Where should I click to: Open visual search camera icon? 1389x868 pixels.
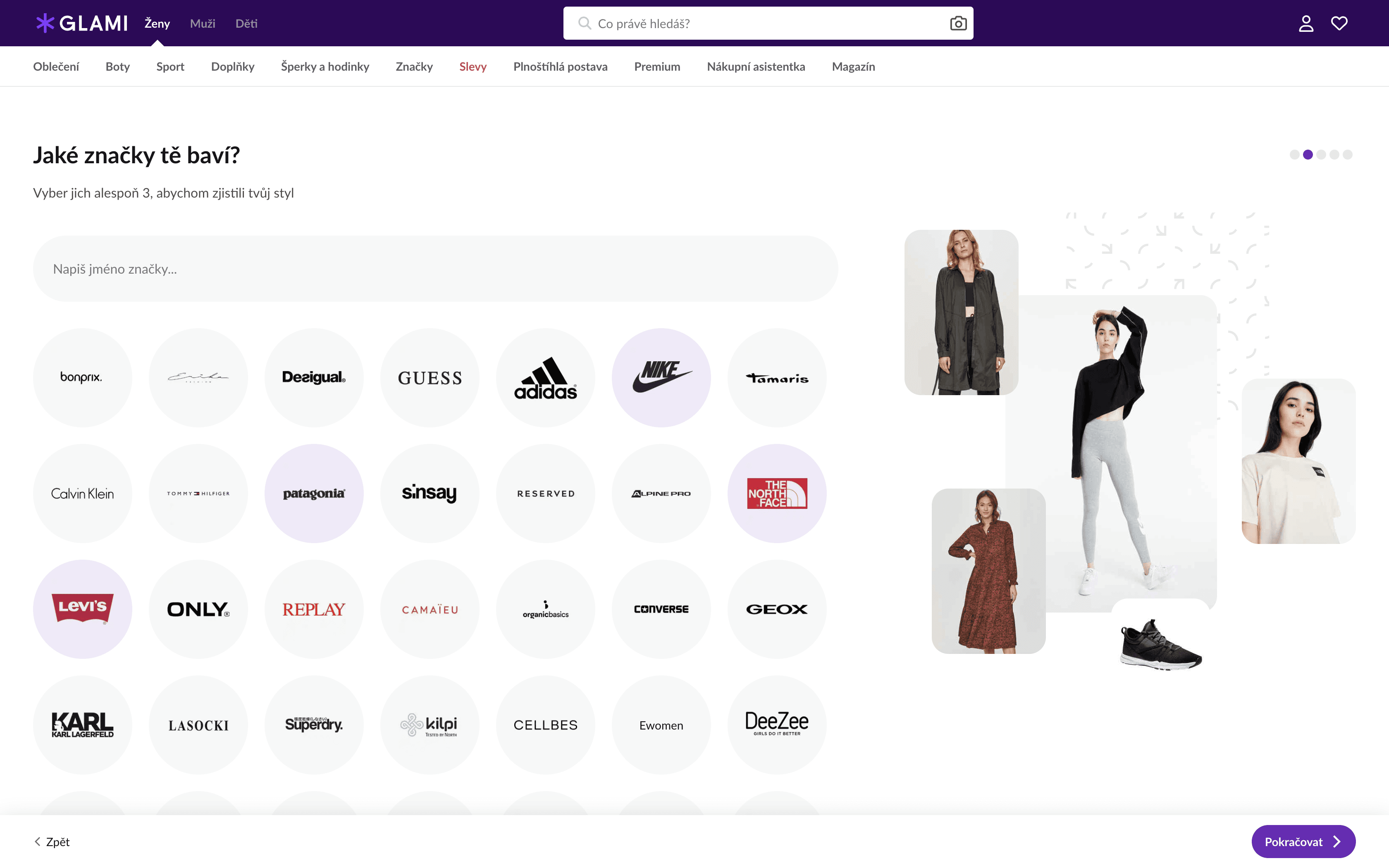click(x=958, y=24)
